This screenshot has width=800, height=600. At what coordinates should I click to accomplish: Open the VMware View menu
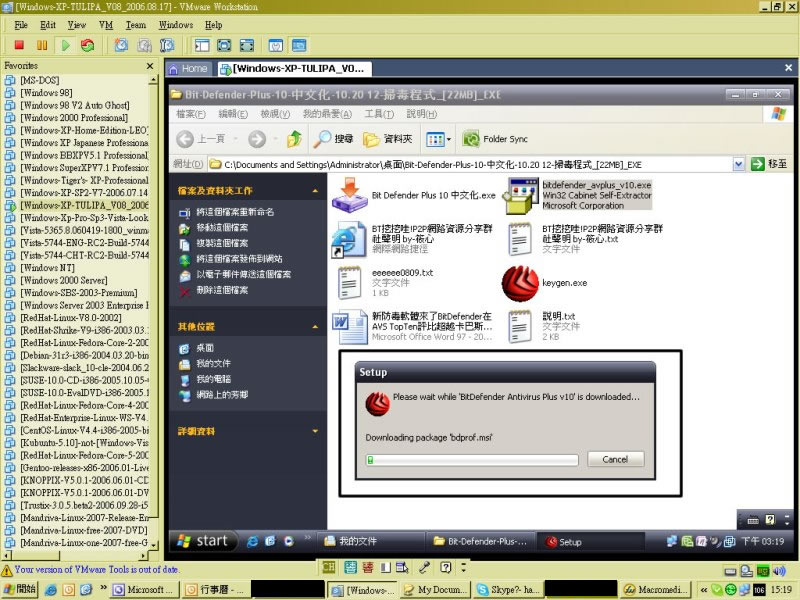click(77, 25)
